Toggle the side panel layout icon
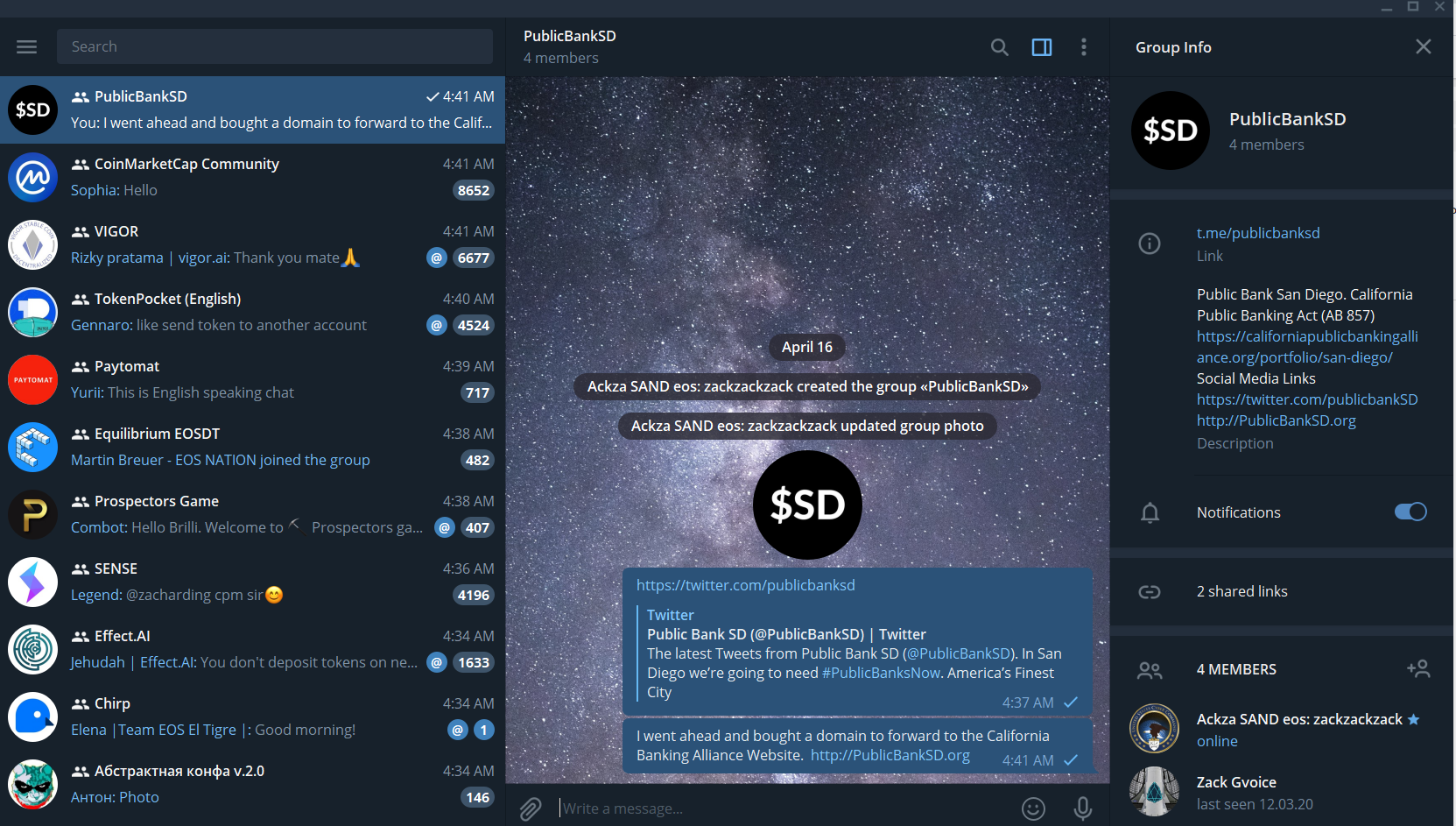Viewport: 1456px width, 826px height. click(1042, 47)
